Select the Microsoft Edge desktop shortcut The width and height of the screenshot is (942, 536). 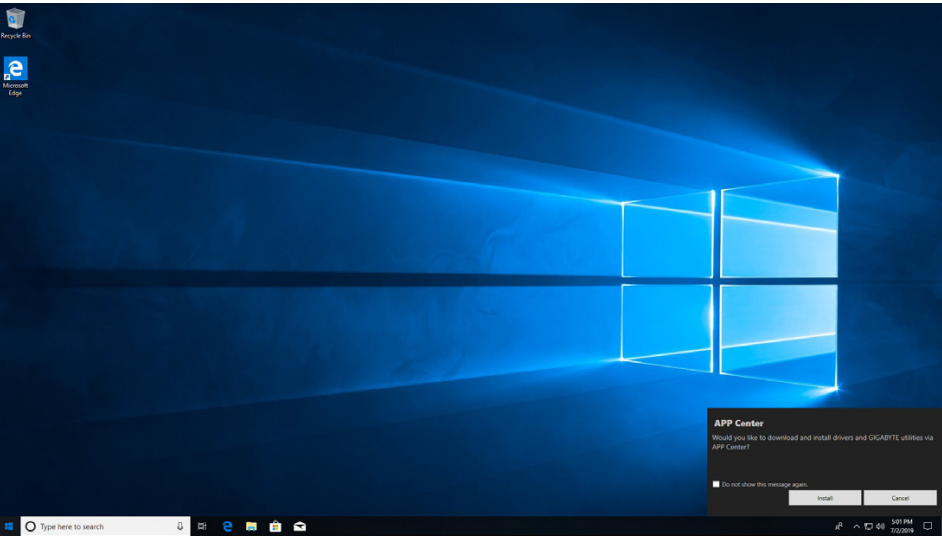click(x=15, y=70)
